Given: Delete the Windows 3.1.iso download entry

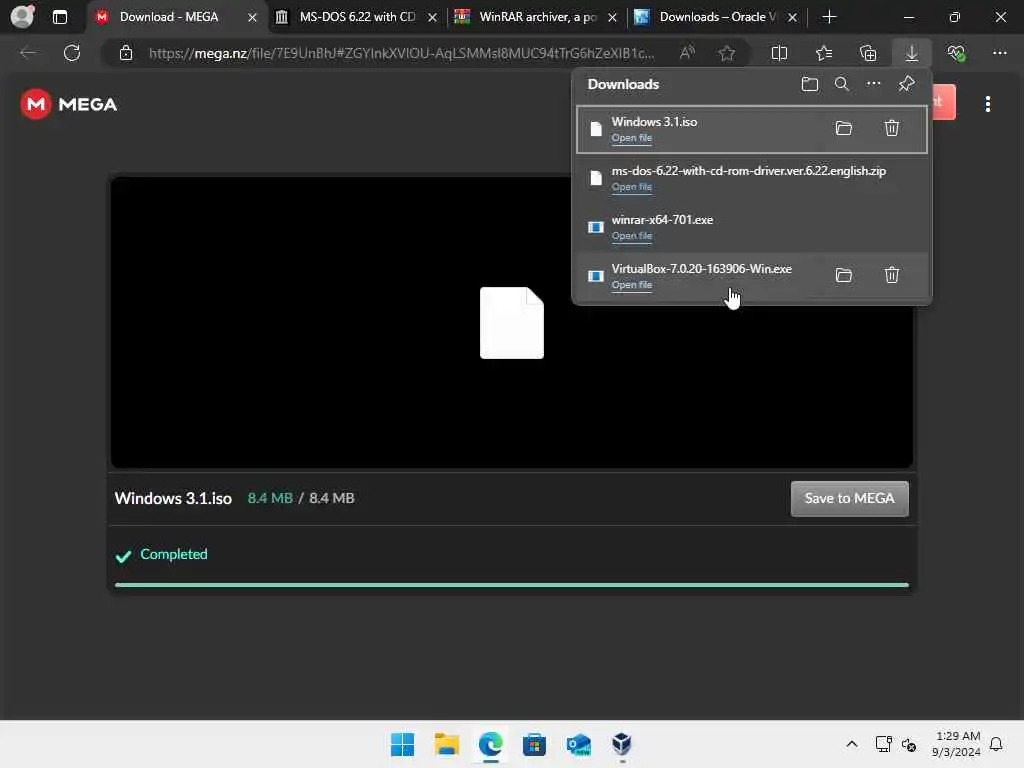Looking at the screenshot, I should coord(891,128).
